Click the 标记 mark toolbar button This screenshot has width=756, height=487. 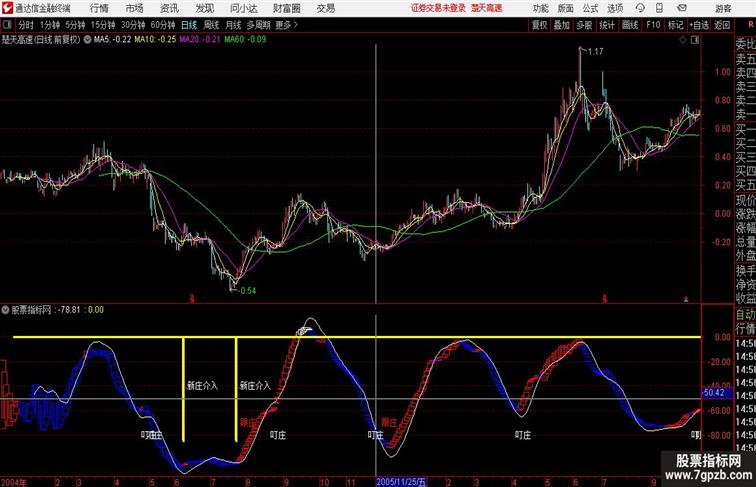coord(675,25)
